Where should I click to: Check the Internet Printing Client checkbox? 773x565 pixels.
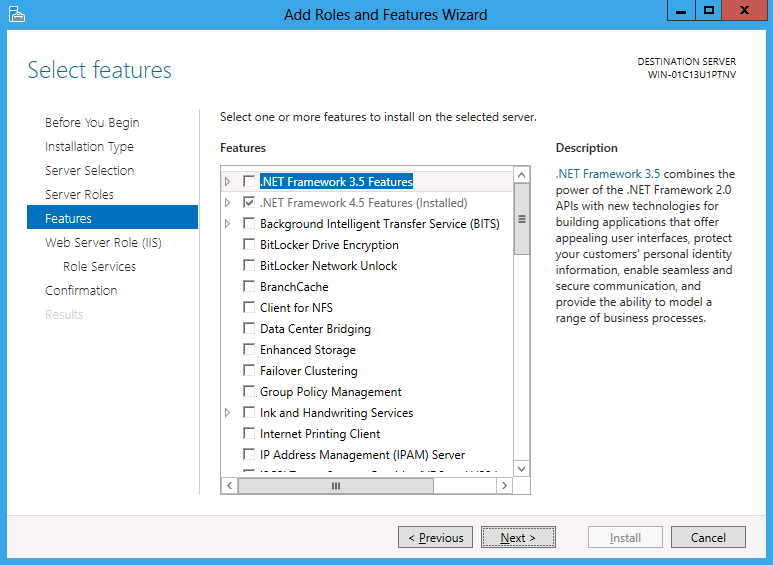click(249, 433)
